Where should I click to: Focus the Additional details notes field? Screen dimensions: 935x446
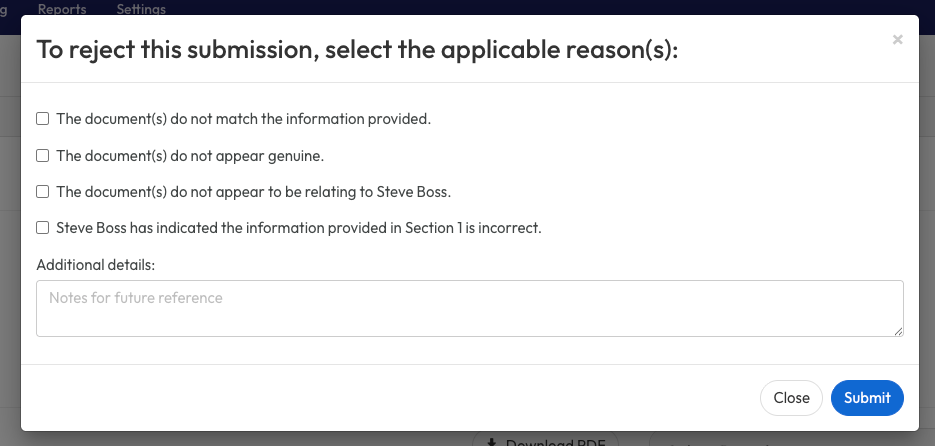(470, 308)
